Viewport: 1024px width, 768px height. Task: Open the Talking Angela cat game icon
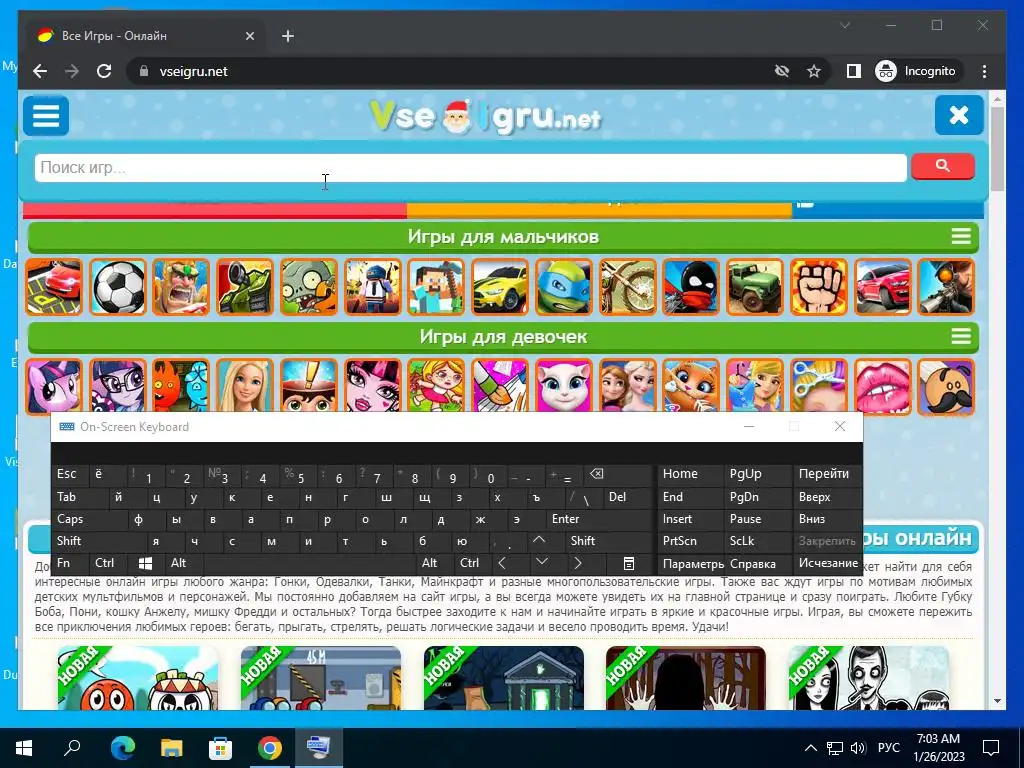564,387
